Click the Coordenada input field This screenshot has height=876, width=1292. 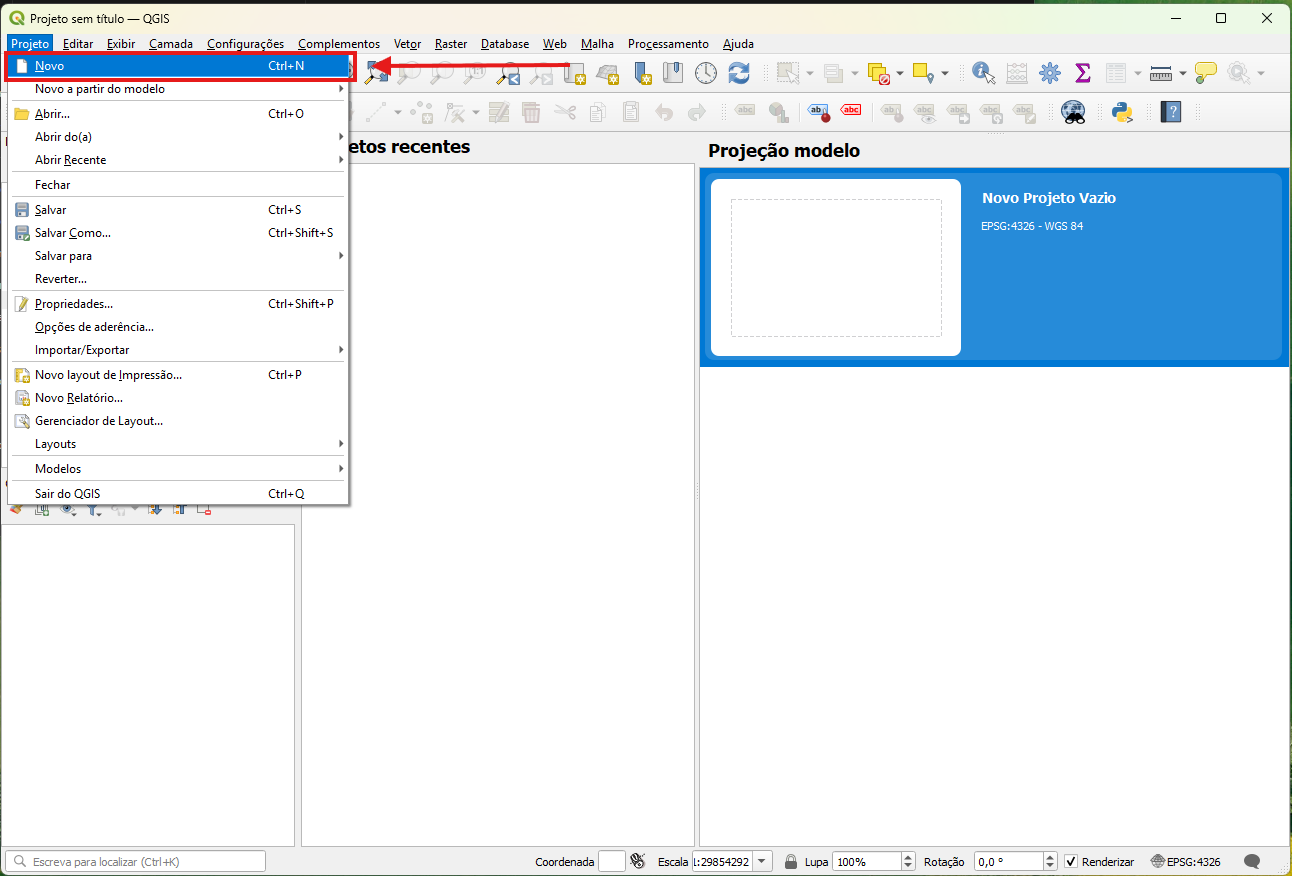(x=612, y=861)
